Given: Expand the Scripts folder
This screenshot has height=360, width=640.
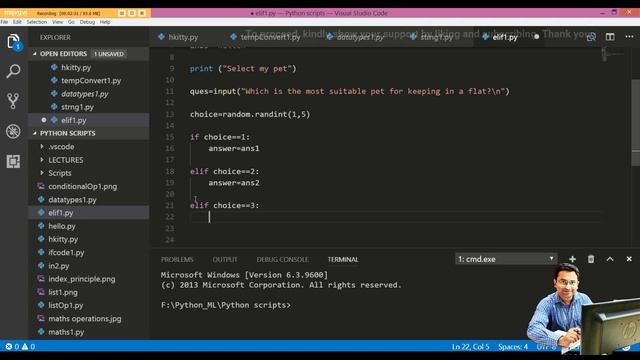Looking at the screenshot, I should [x=60, y=173].
